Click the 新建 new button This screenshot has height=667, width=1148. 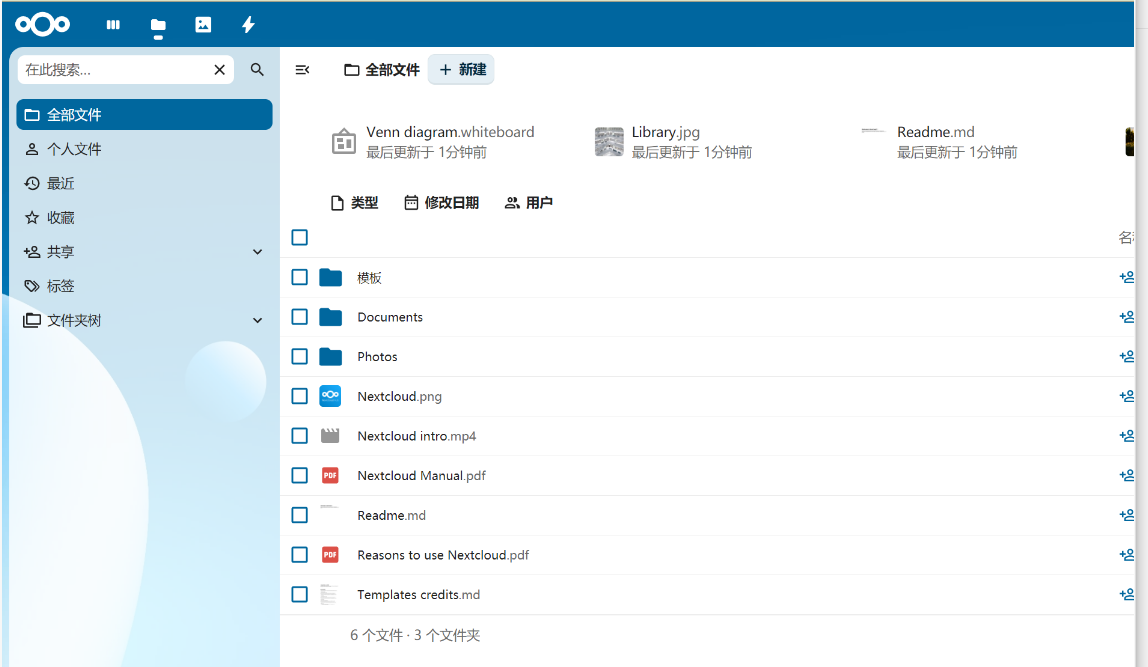click(x=462, y=70)
